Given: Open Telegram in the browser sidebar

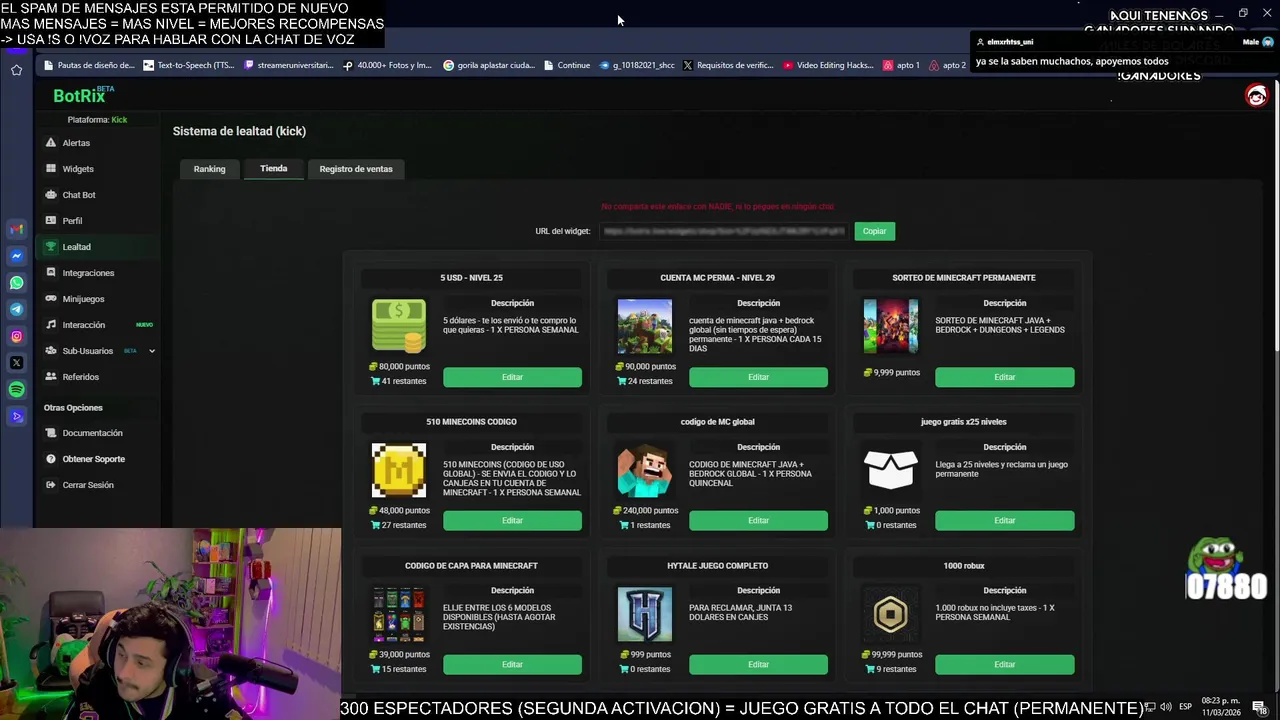Looking at the screenshot, I should (16, 310).
